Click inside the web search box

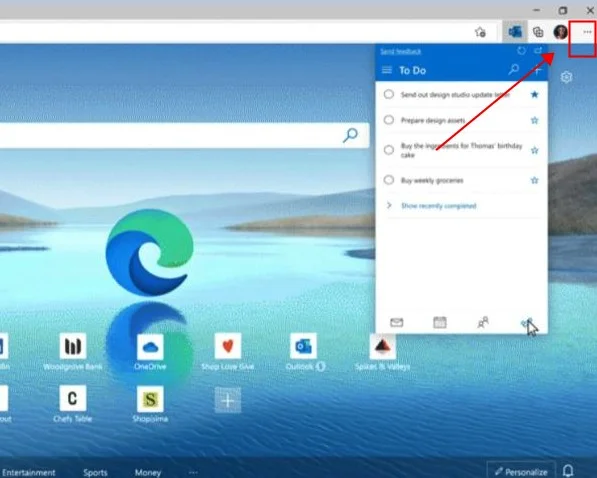pyautogui.click(x=185, y=135)
